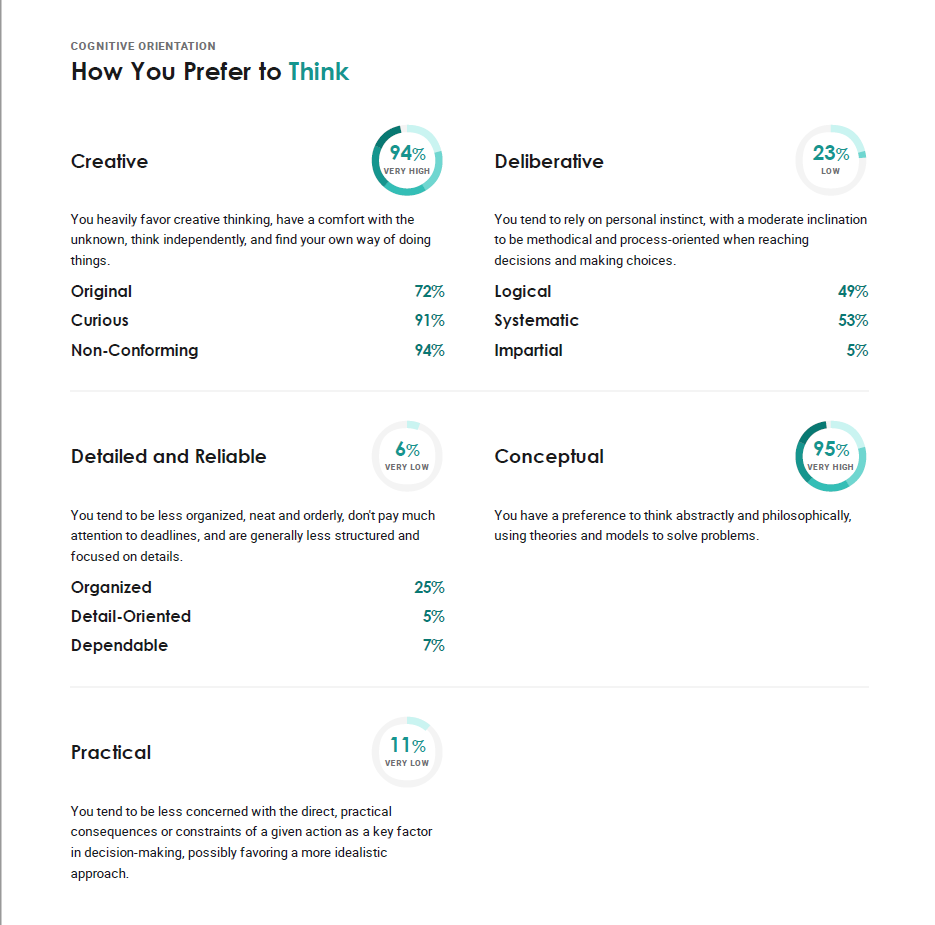Click the Conceptual 95% very high gauge
This screenshot has width=935, height=925.
(x=830, y=456)
